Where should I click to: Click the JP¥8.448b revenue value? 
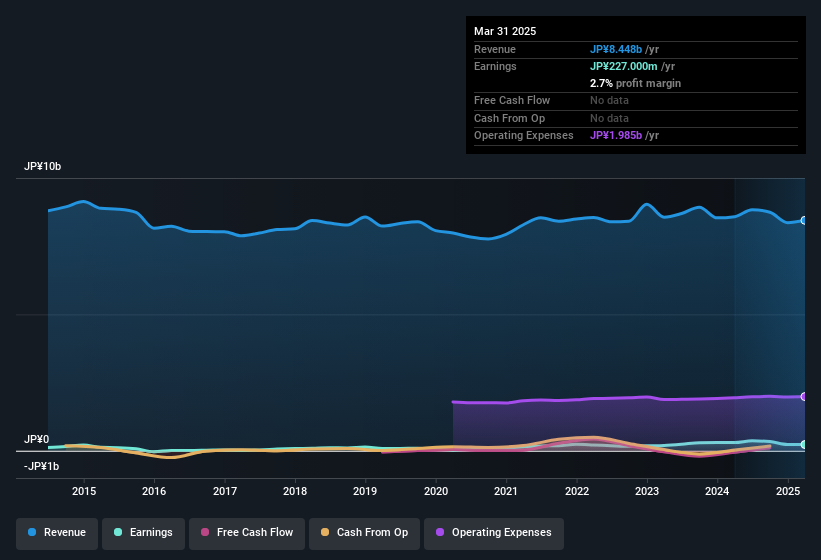pos(616,49)
